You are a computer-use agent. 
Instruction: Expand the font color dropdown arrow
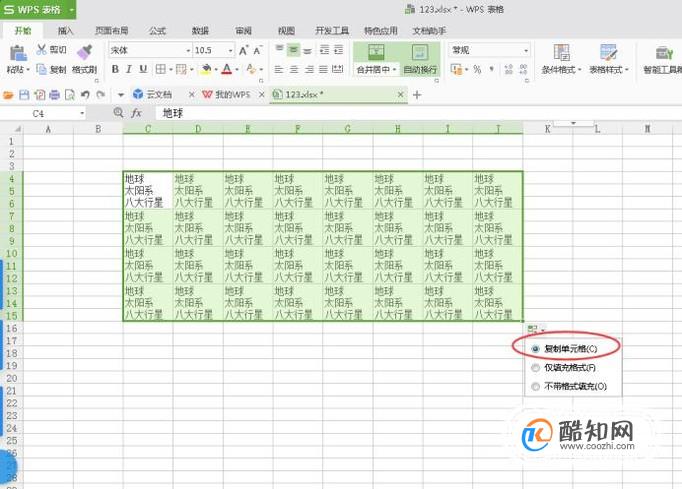(237, 70)
